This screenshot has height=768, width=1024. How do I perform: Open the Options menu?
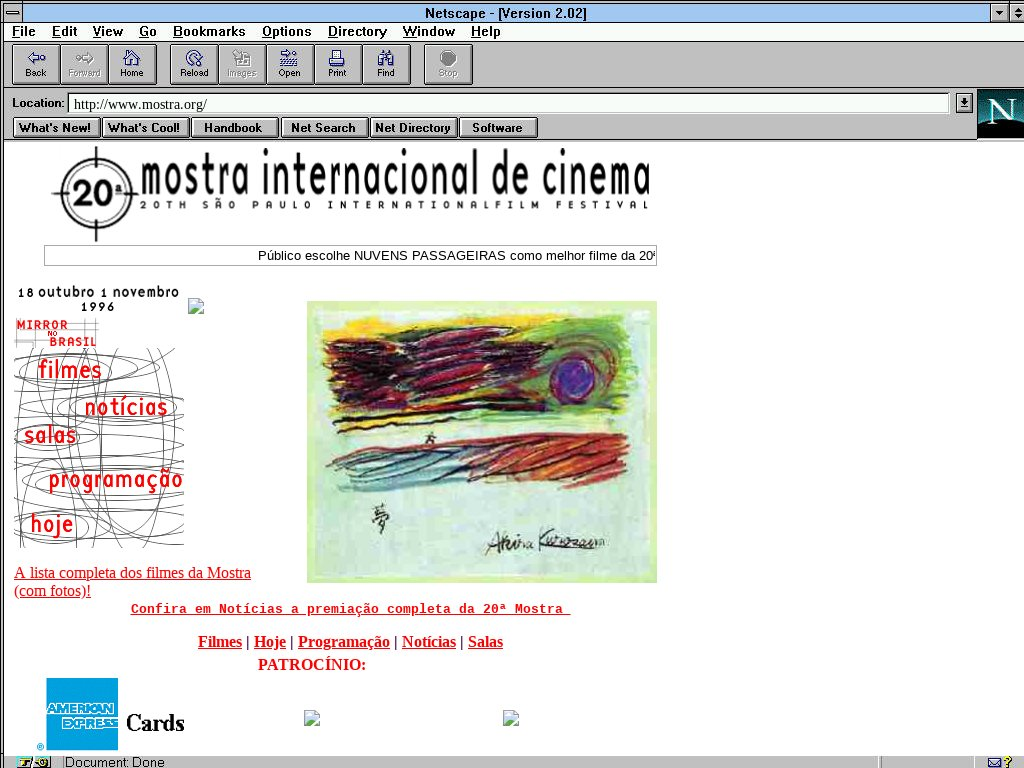286,31
